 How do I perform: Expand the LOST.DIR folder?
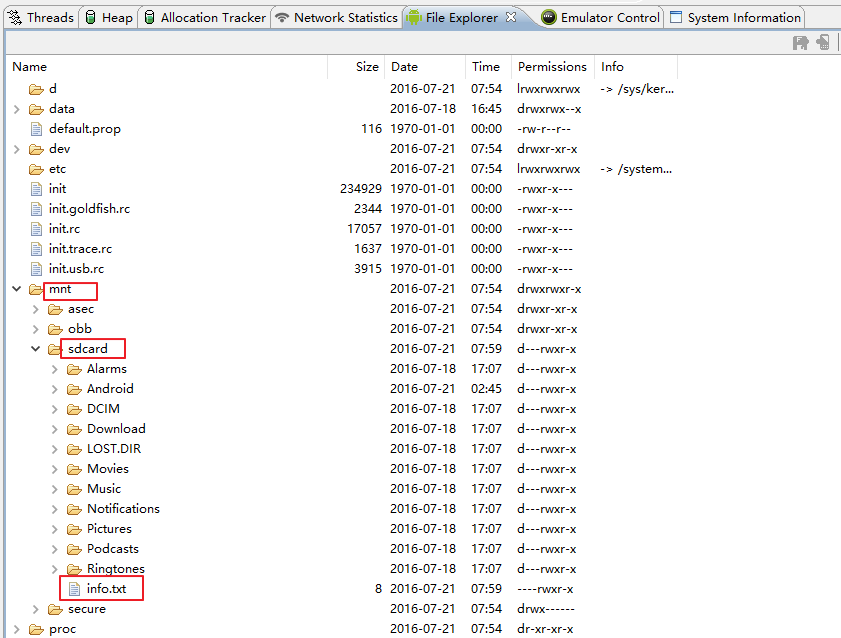point(55,449)
